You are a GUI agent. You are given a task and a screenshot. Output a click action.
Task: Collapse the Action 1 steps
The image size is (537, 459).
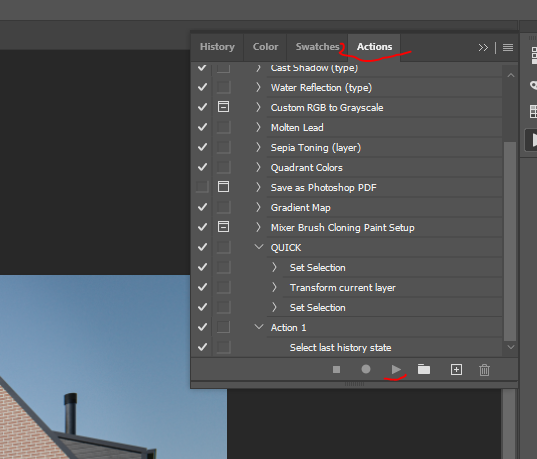(259, 327)
